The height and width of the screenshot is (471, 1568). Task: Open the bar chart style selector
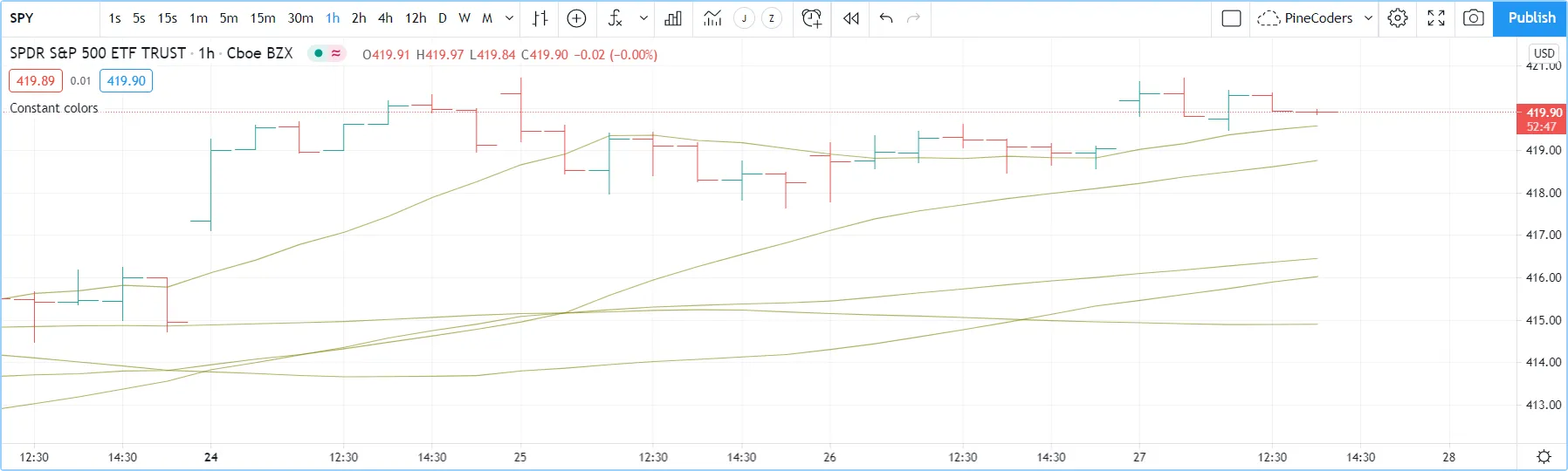coord(540,18)
